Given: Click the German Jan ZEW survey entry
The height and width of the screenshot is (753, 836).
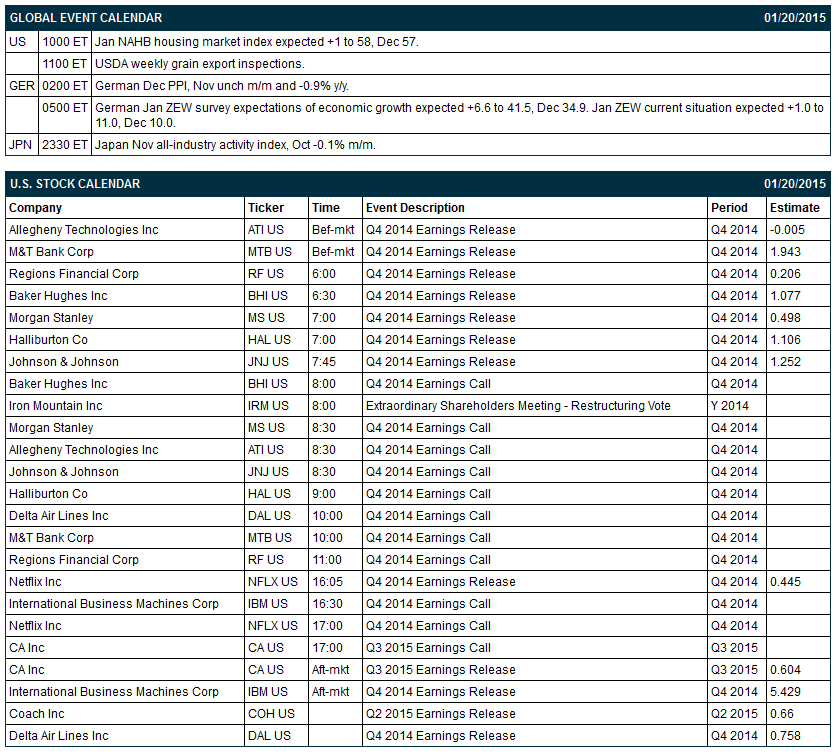Looking at the screenshot, I should click(460, 115).
